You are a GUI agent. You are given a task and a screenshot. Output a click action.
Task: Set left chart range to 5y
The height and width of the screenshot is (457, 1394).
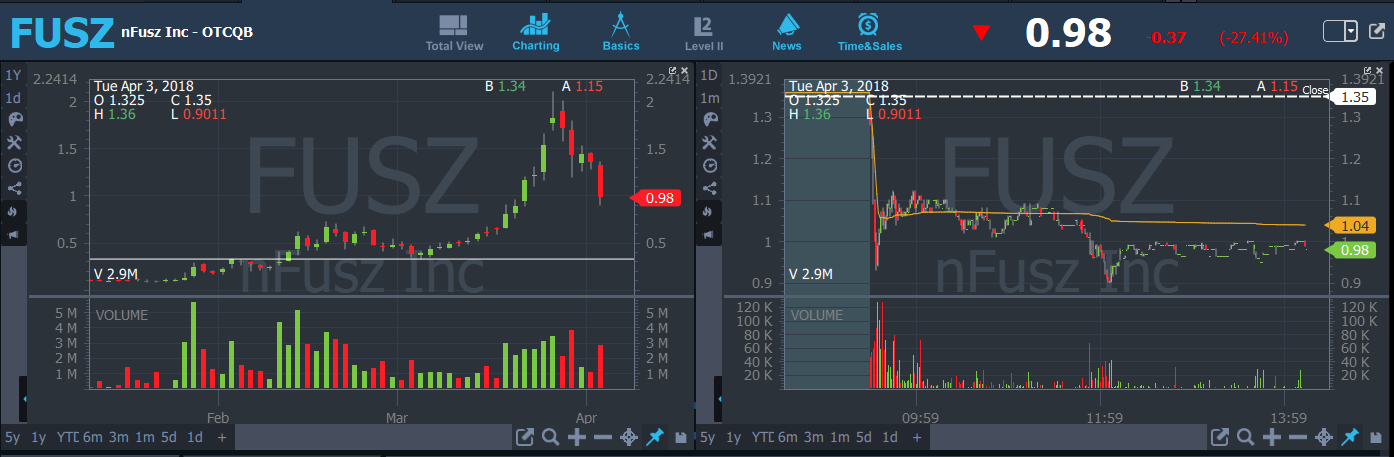(12, 437)
